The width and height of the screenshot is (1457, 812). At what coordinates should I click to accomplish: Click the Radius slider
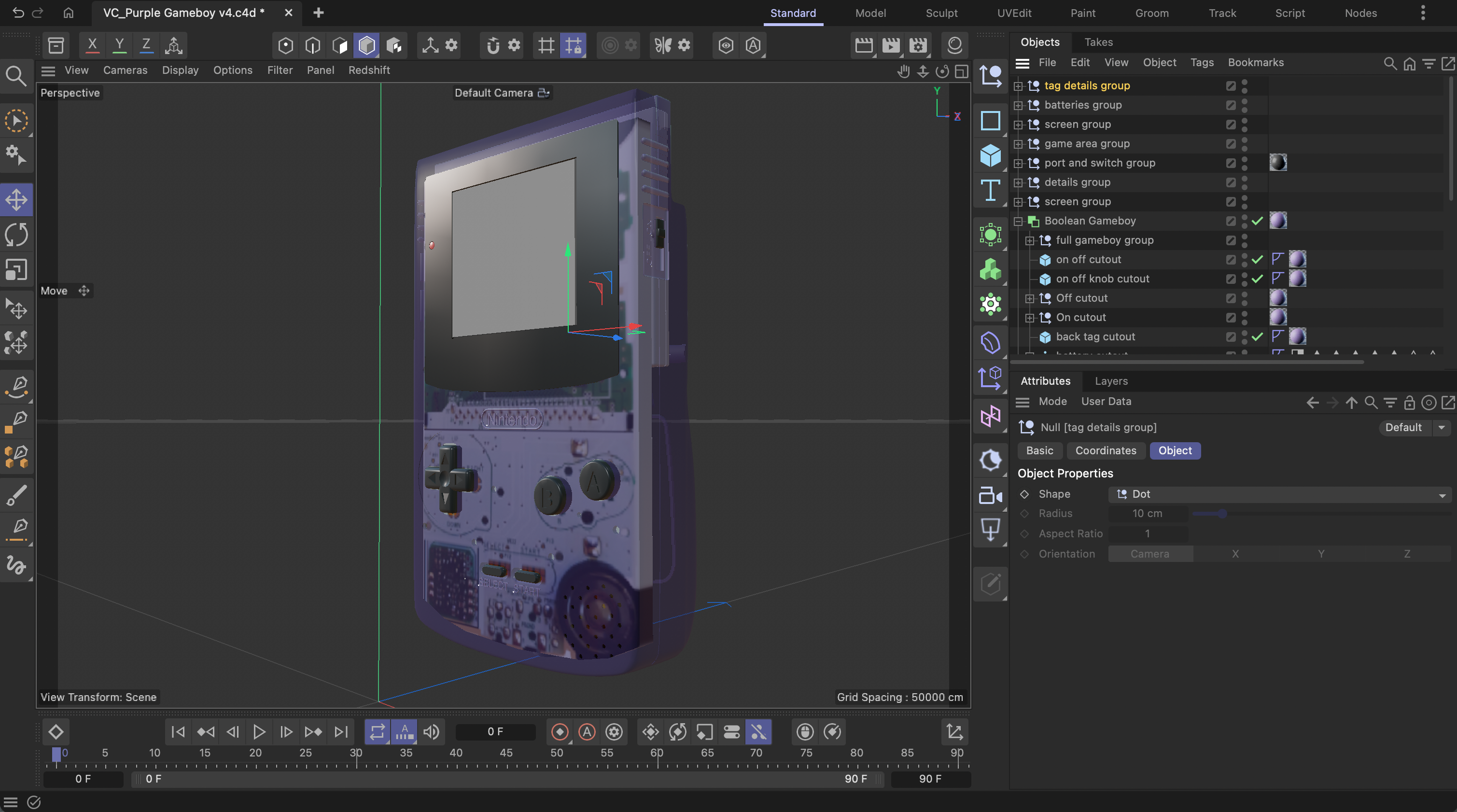tap(1321, 514)
